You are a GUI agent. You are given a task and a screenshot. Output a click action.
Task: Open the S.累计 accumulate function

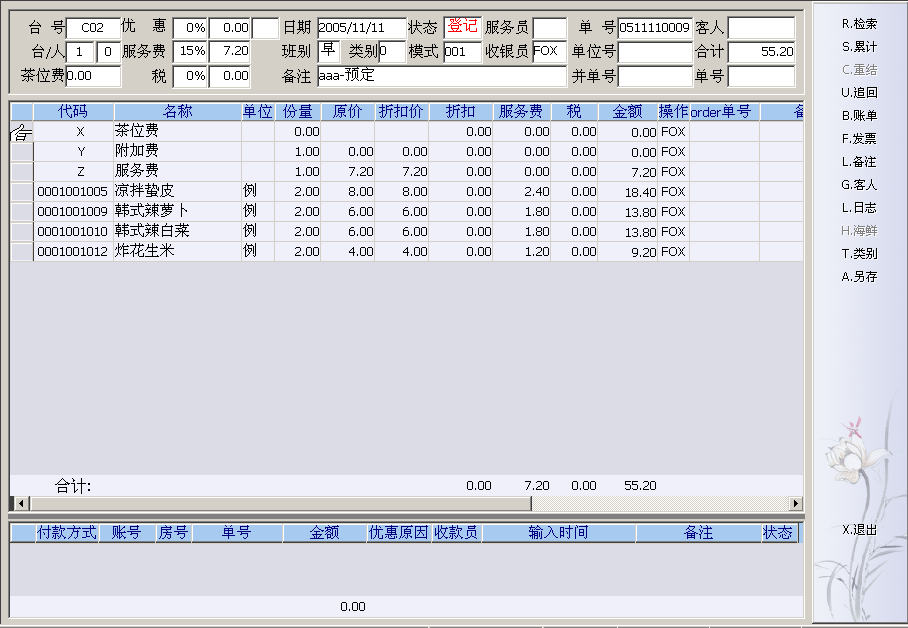click(x=859, y=47)
